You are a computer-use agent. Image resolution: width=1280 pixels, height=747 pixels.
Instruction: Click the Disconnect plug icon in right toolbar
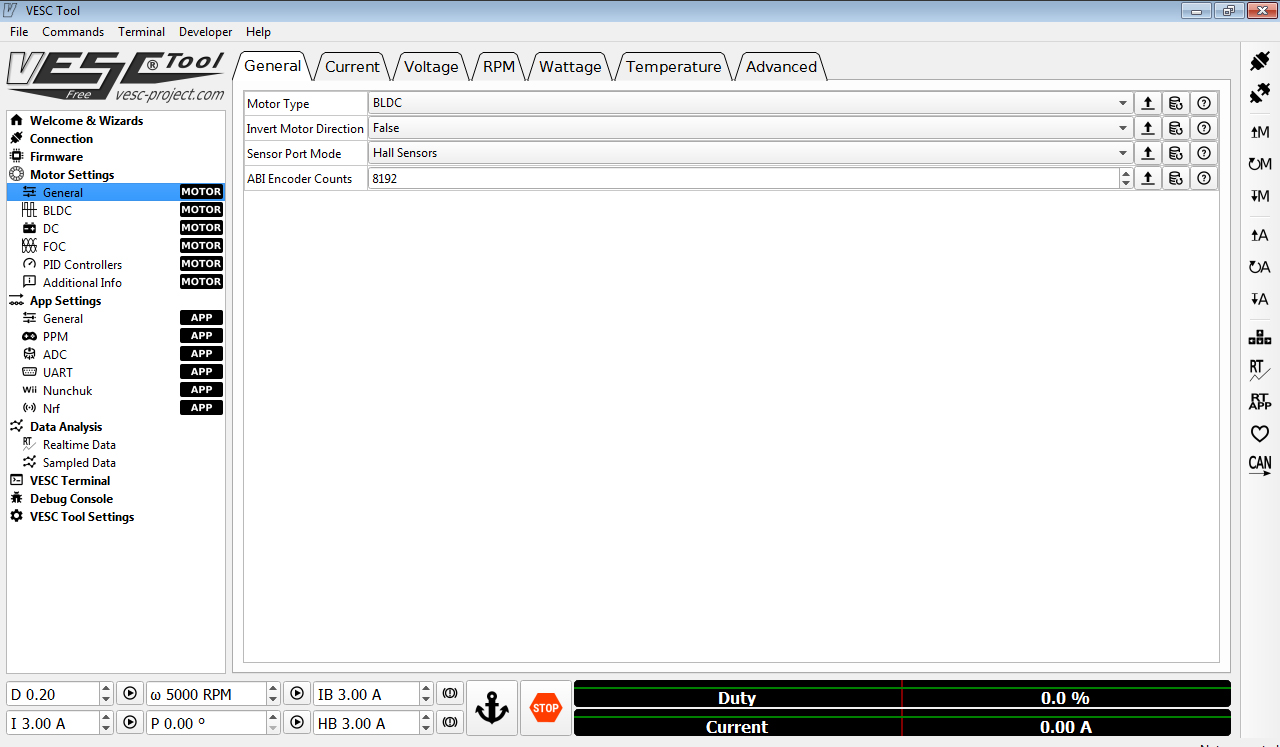point(1260,94)
